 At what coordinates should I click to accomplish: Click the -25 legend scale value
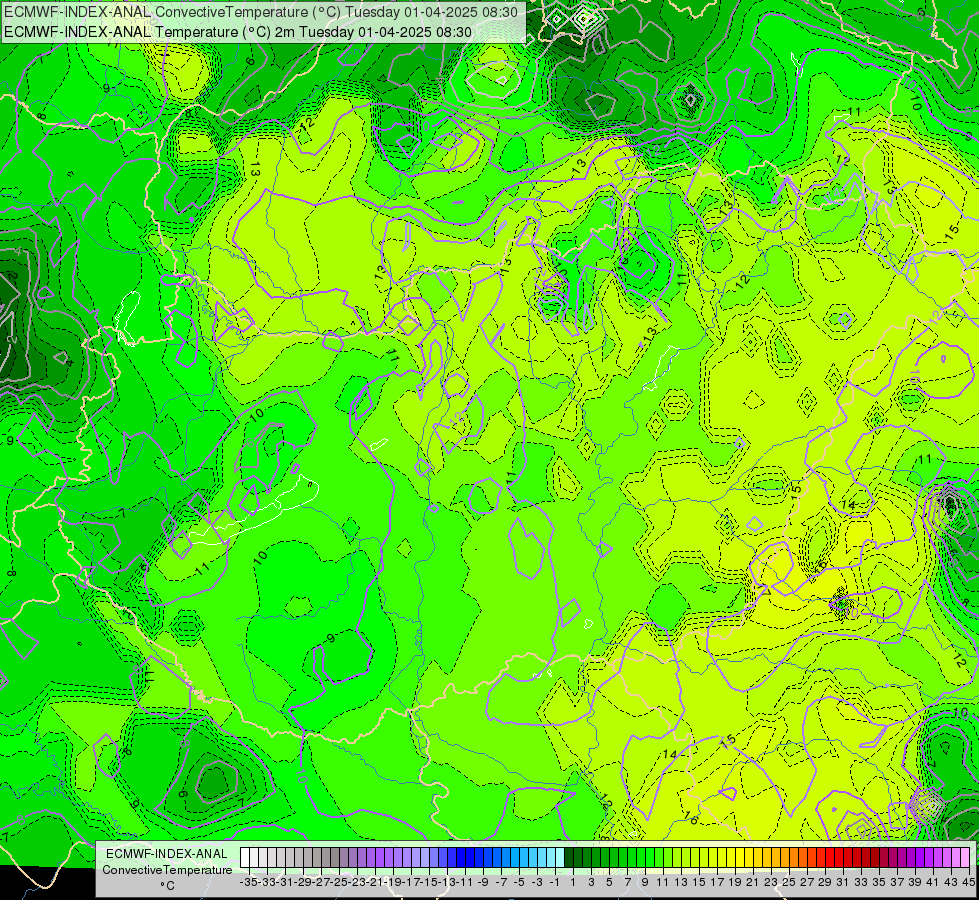pyautogui.click(x=339, y=883)
